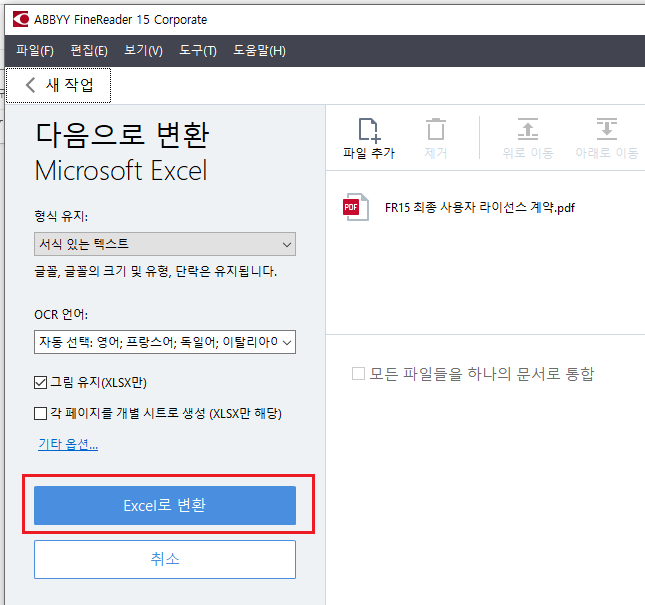Click the PDF icon of FR15 file

pyautogui.click(x=356, y=207)
